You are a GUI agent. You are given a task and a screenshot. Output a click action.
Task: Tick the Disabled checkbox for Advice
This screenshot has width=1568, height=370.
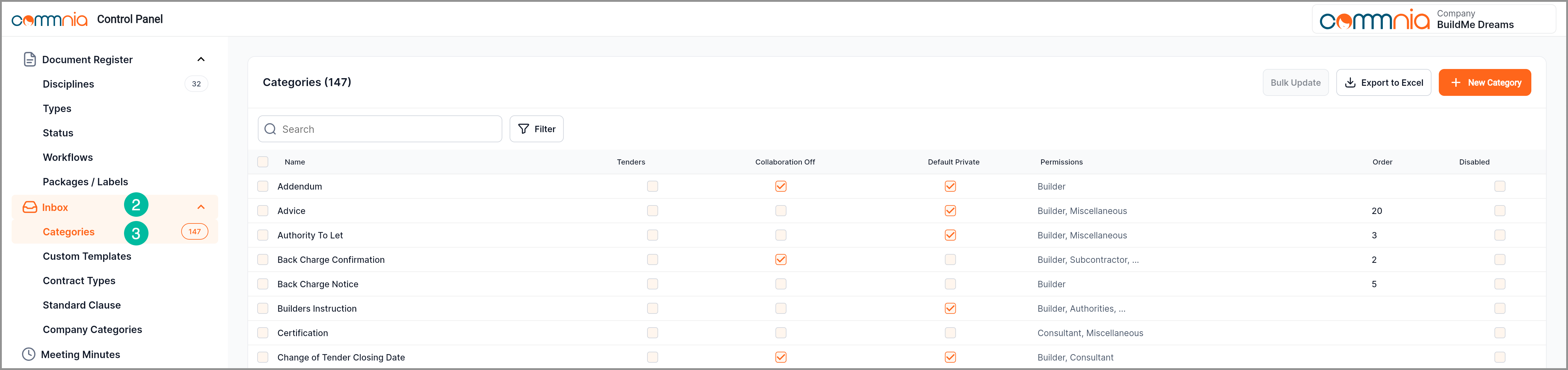coord(1499,211)
